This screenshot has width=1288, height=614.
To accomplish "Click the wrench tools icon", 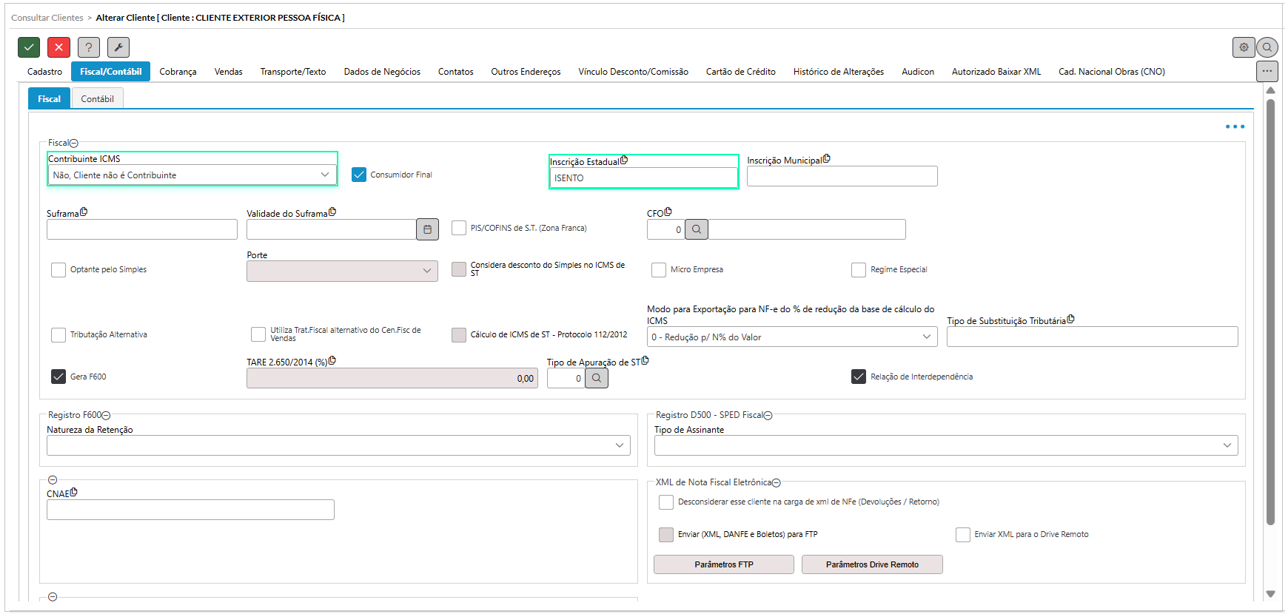I will tap(119, 47).
